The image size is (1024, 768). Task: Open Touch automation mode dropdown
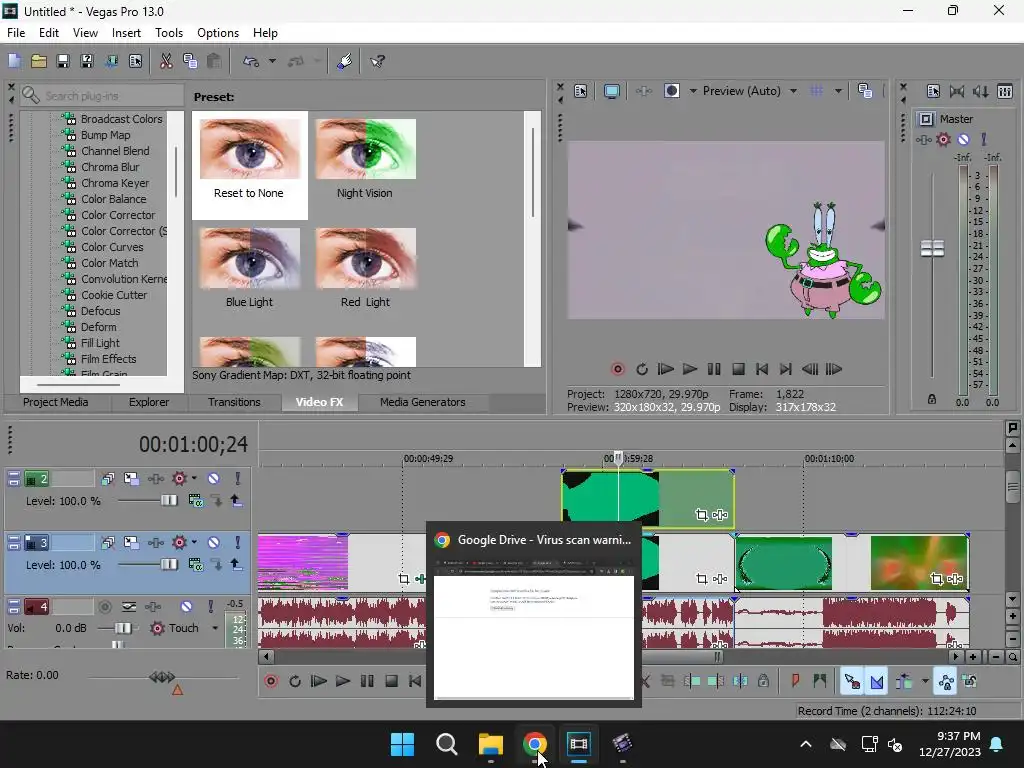coord(215,628)
